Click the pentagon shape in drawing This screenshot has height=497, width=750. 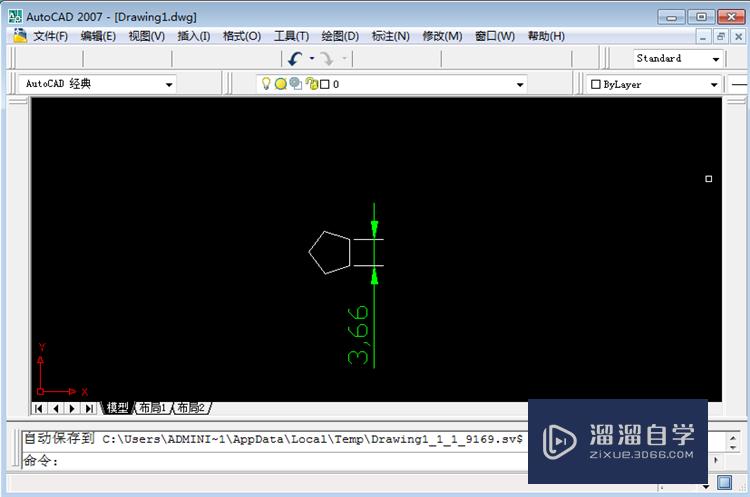click(330, 253)
